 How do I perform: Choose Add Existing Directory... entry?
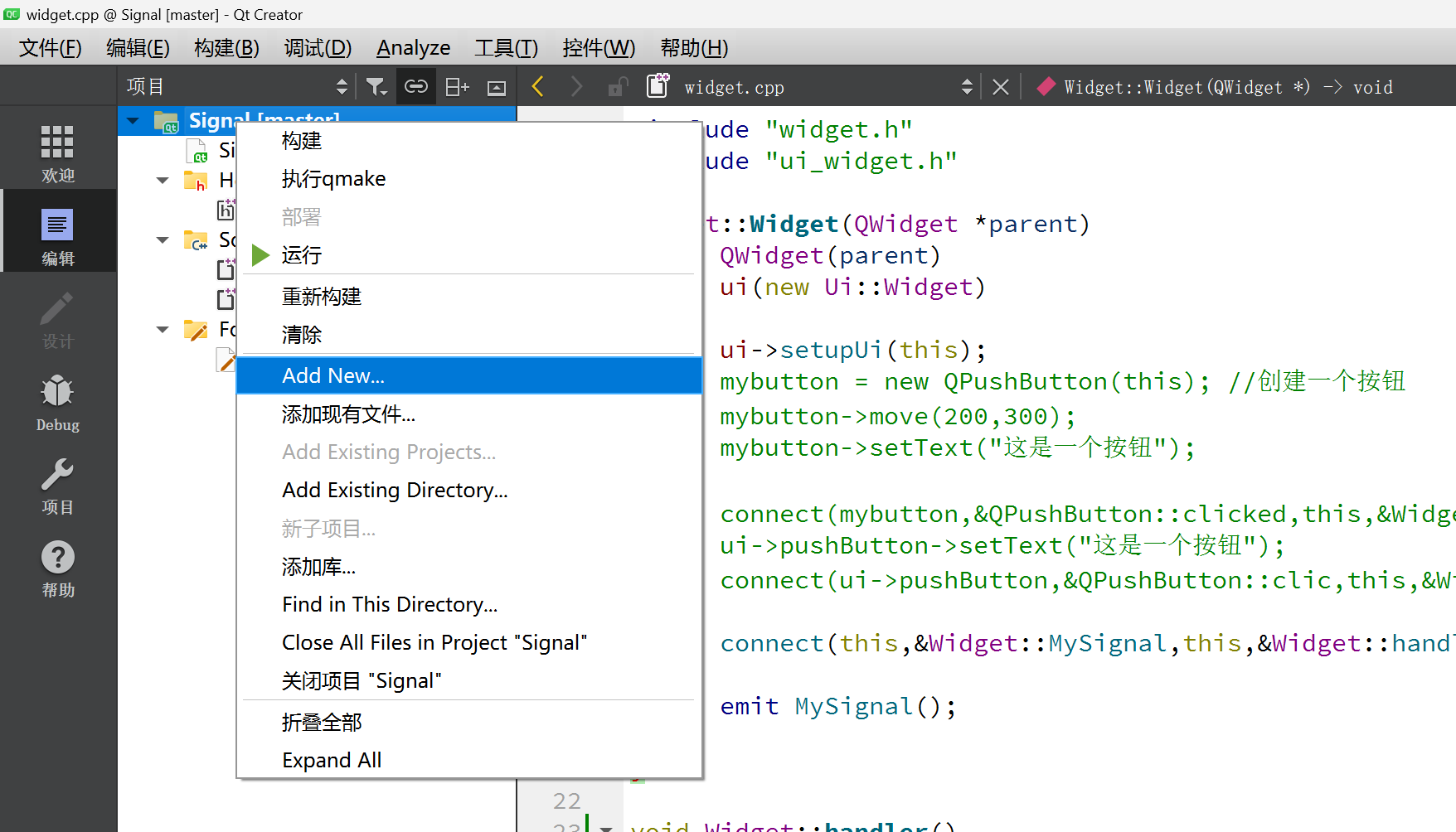469,491
